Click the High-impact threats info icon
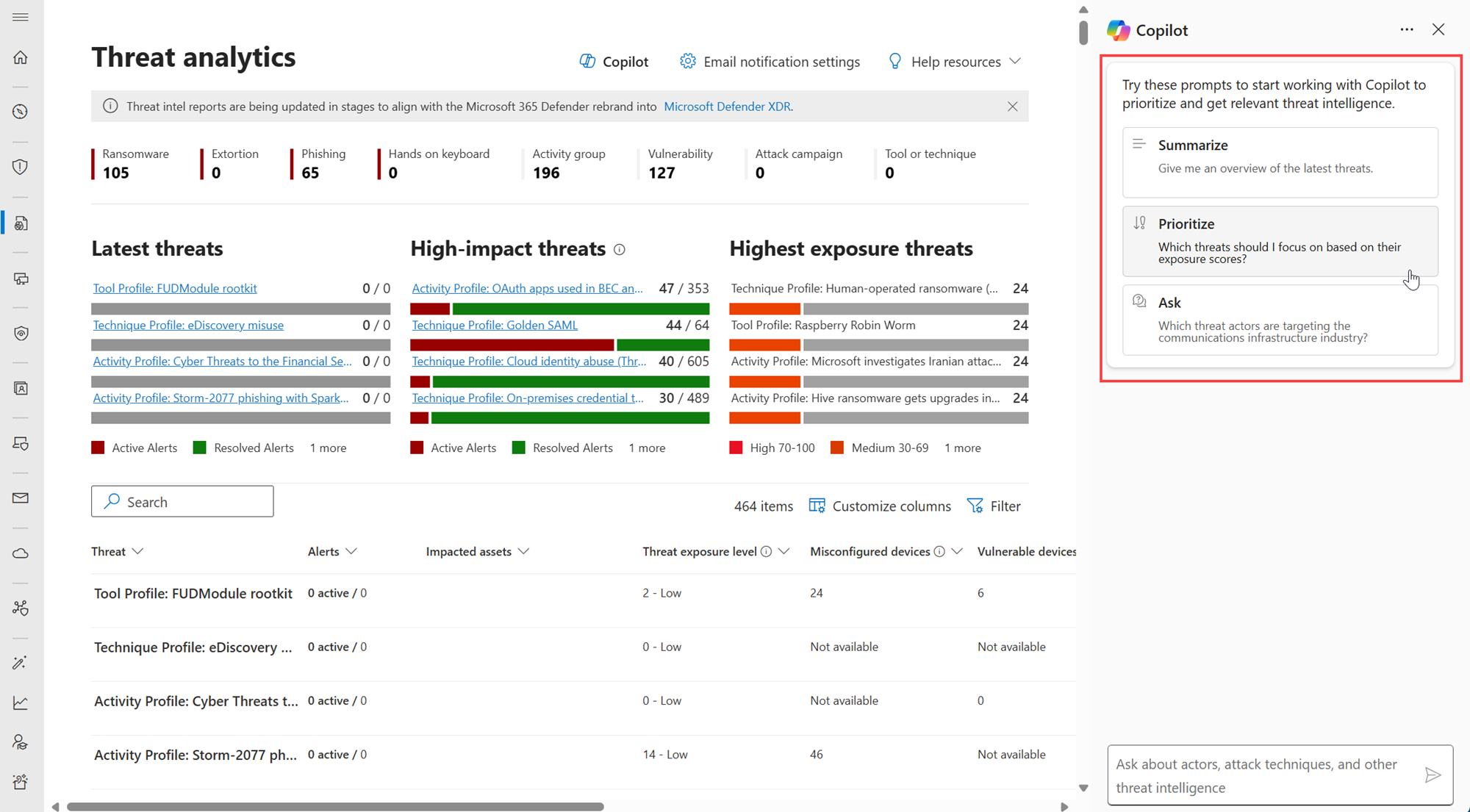 [x=620, y=250]
